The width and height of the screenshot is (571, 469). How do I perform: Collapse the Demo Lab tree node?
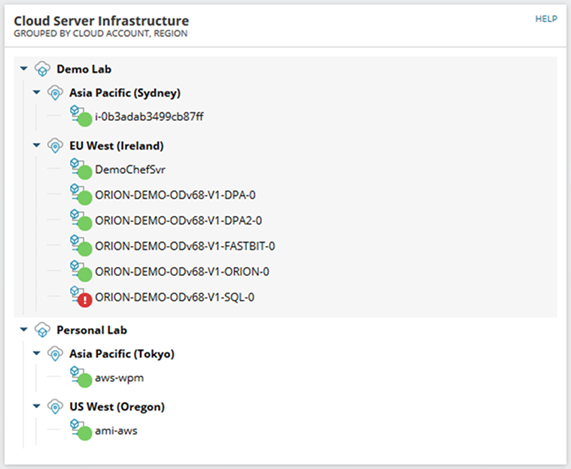[x=24, y=68]
